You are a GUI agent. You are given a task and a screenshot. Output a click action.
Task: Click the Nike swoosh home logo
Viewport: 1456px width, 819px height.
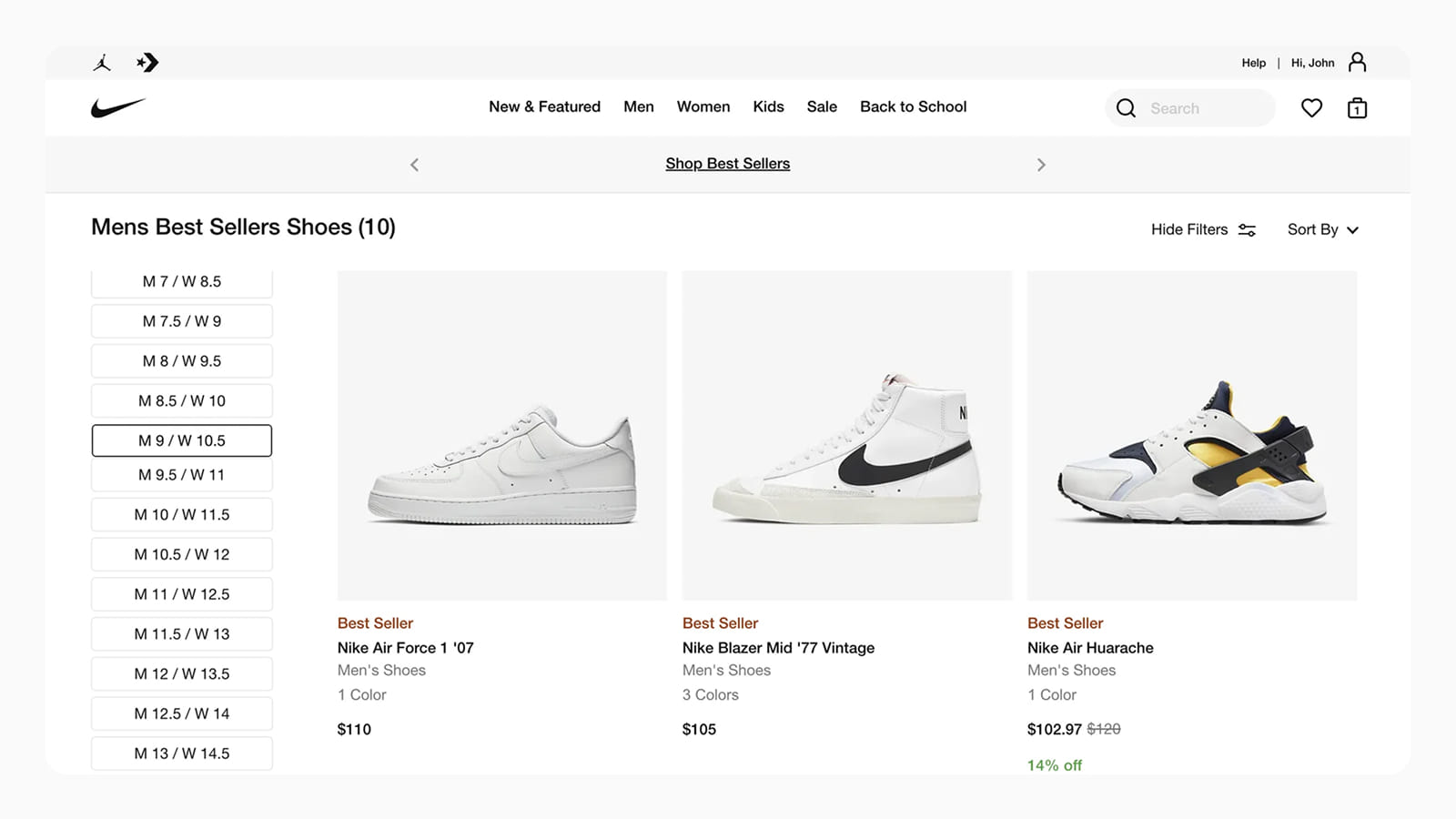click(x=118, y=107)
